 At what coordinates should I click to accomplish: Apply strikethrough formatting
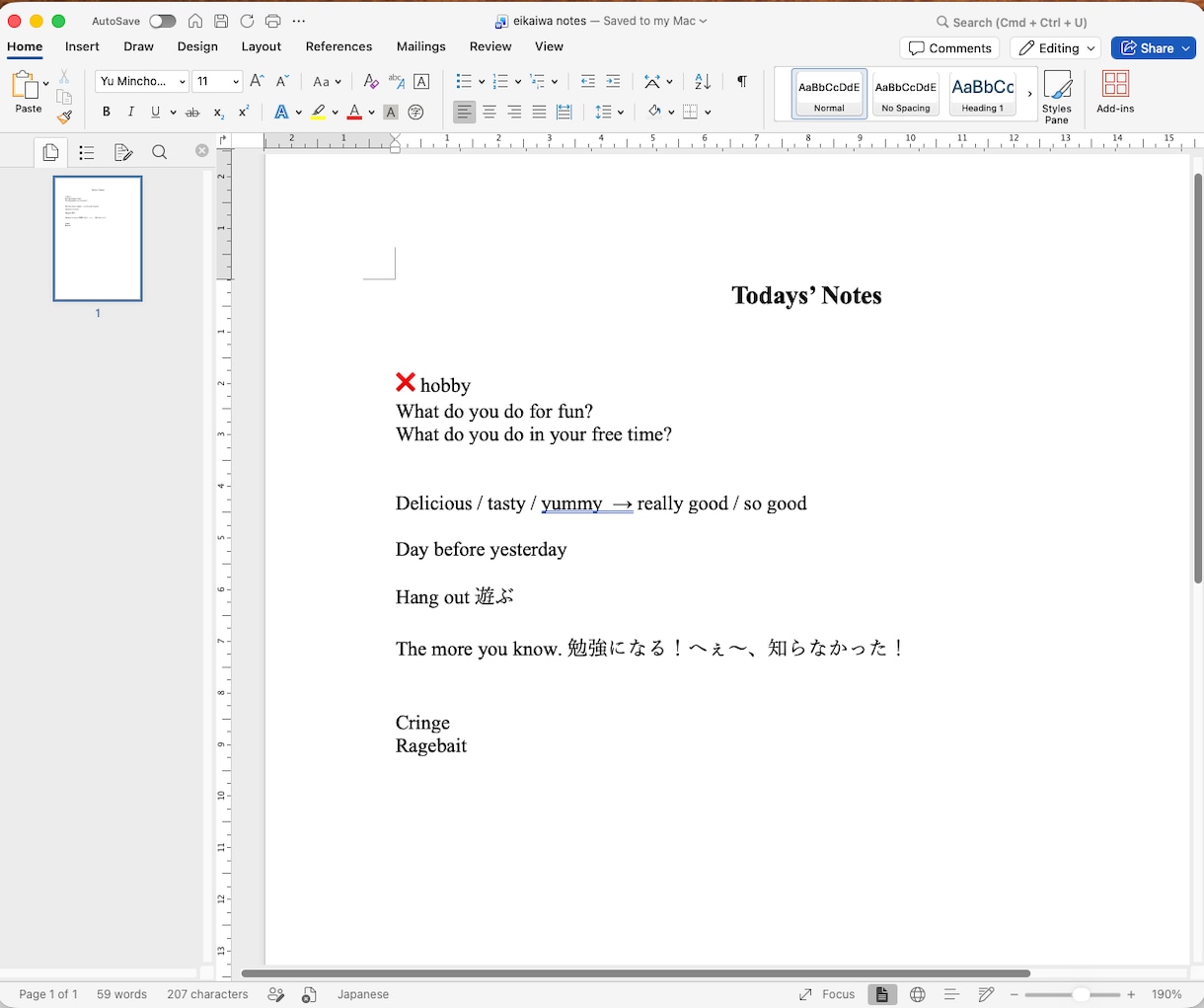192,113
